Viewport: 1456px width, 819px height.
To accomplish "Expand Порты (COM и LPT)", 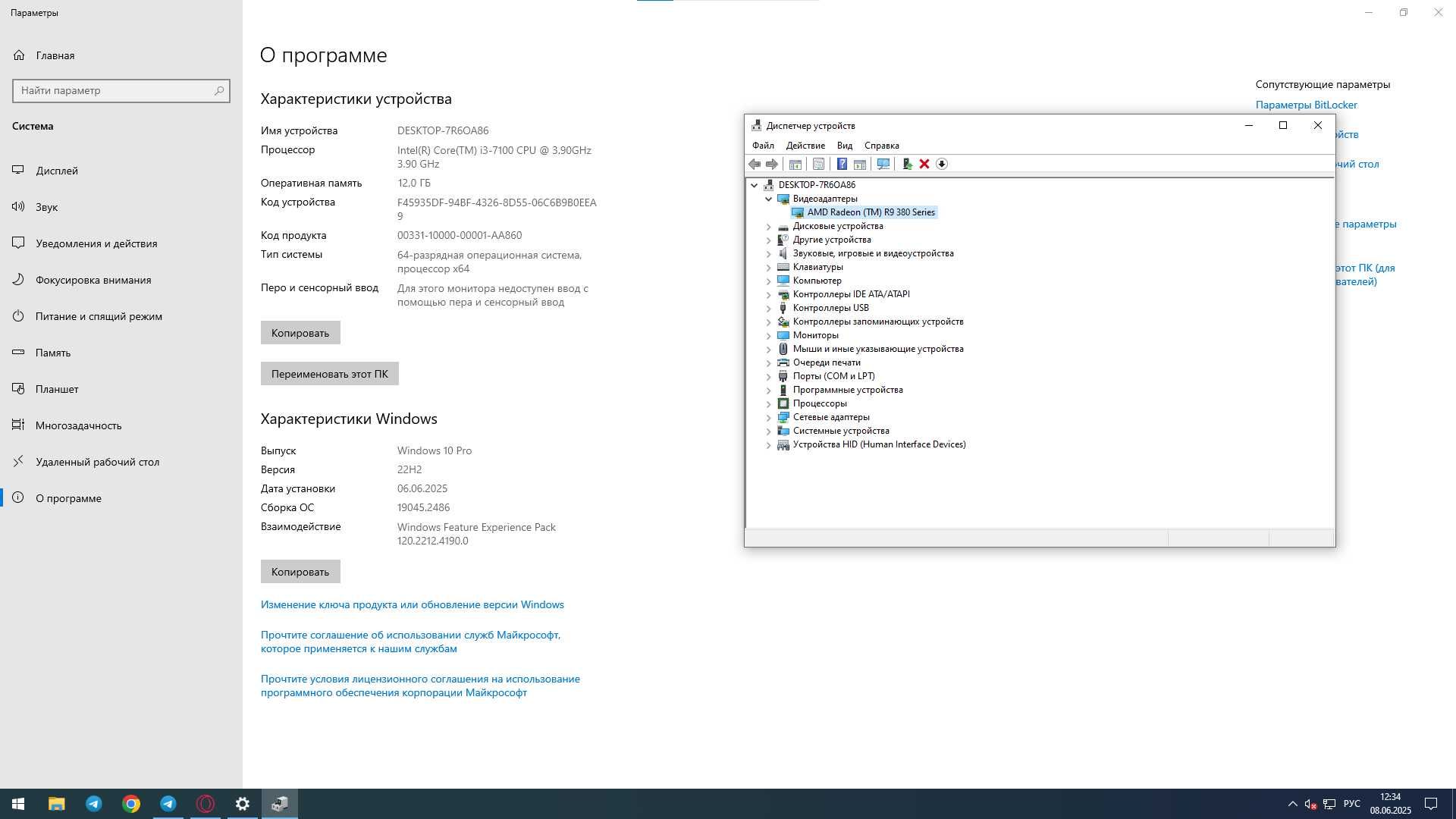I will tap(768, 376).
